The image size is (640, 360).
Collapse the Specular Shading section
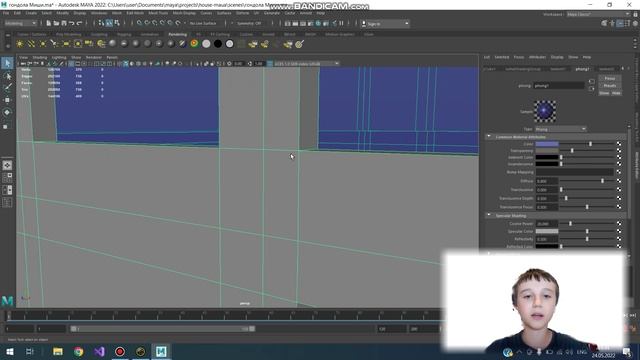click(x=489, y=216)
